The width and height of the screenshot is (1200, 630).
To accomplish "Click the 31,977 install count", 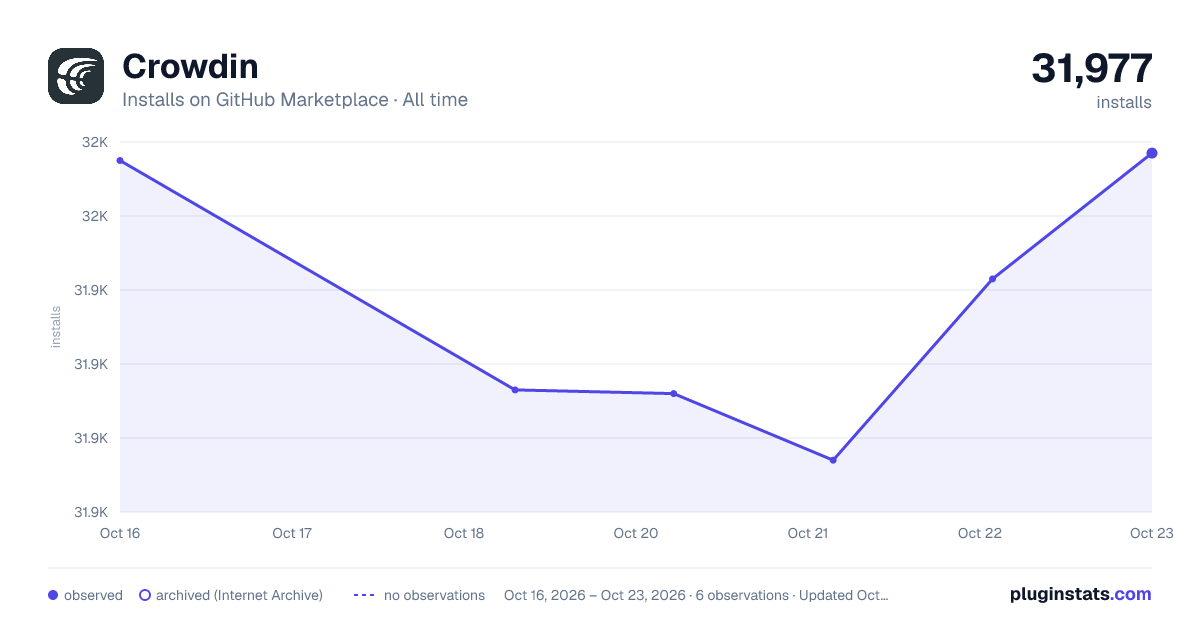I will pyautogui.click(x=1092, y=68).
